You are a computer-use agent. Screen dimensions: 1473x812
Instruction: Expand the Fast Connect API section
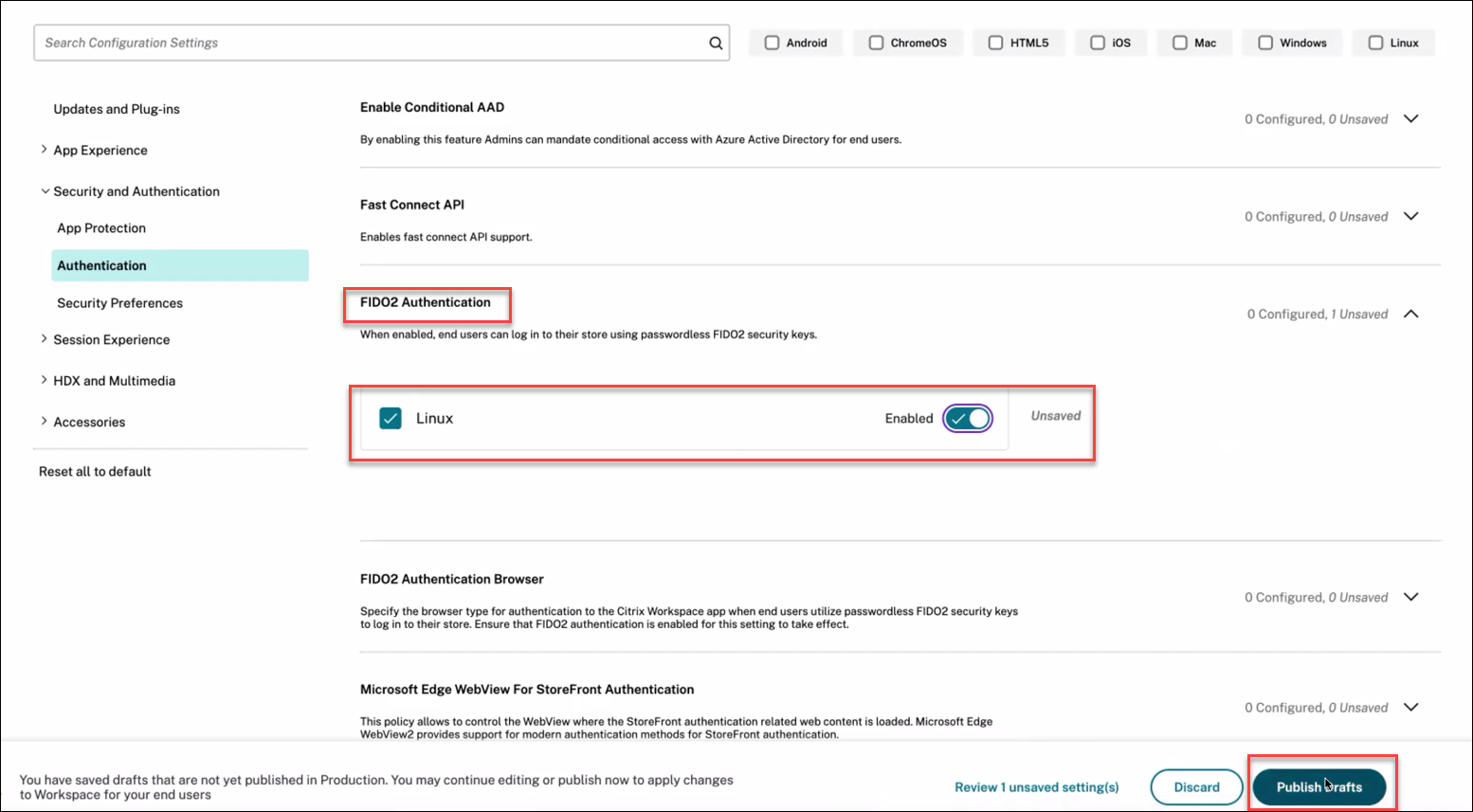[x=1411, y=216]
